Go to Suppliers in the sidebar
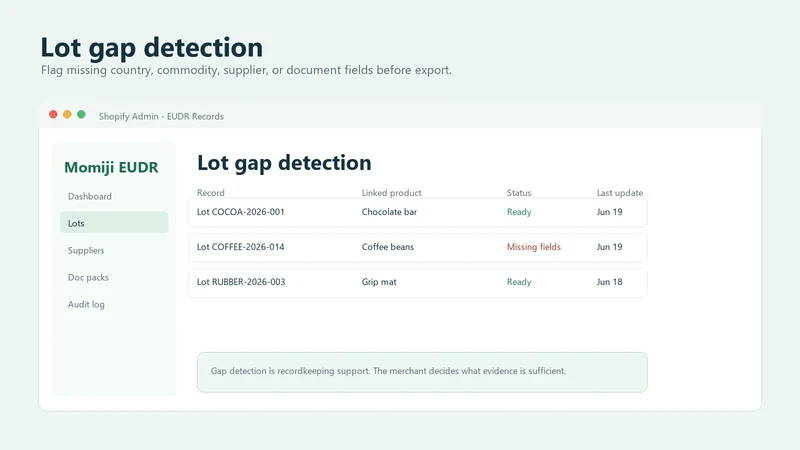This screenshot has width=800, height=450. pyautogui.click(x=86, y=251)
